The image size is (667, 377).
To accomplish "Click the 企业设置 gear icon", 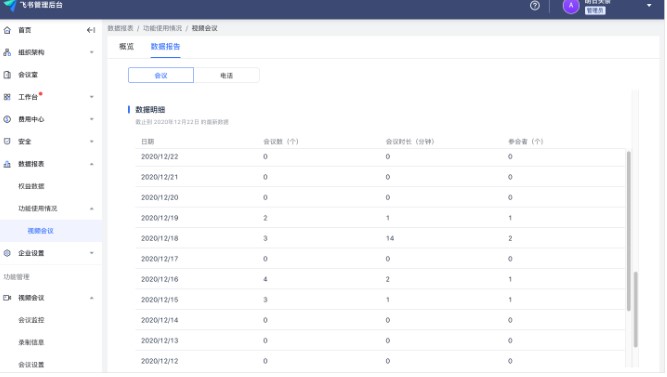I will [x=7, y=253].
